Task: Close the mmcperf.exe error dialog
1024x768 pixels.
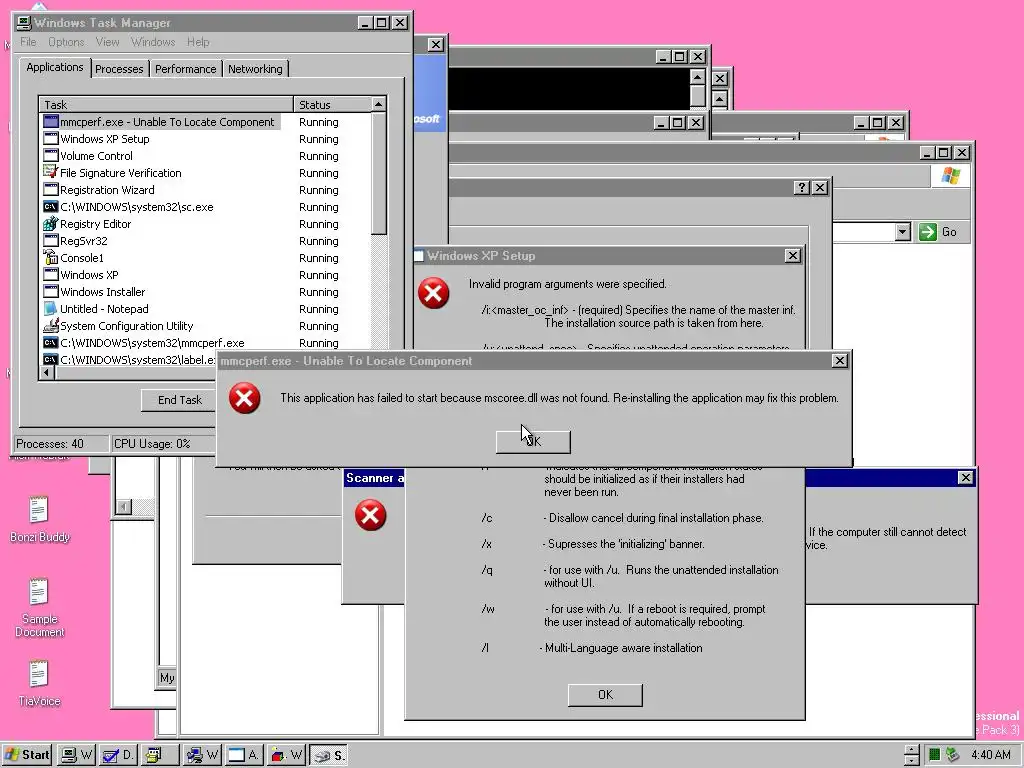Action: coord(839,360)
